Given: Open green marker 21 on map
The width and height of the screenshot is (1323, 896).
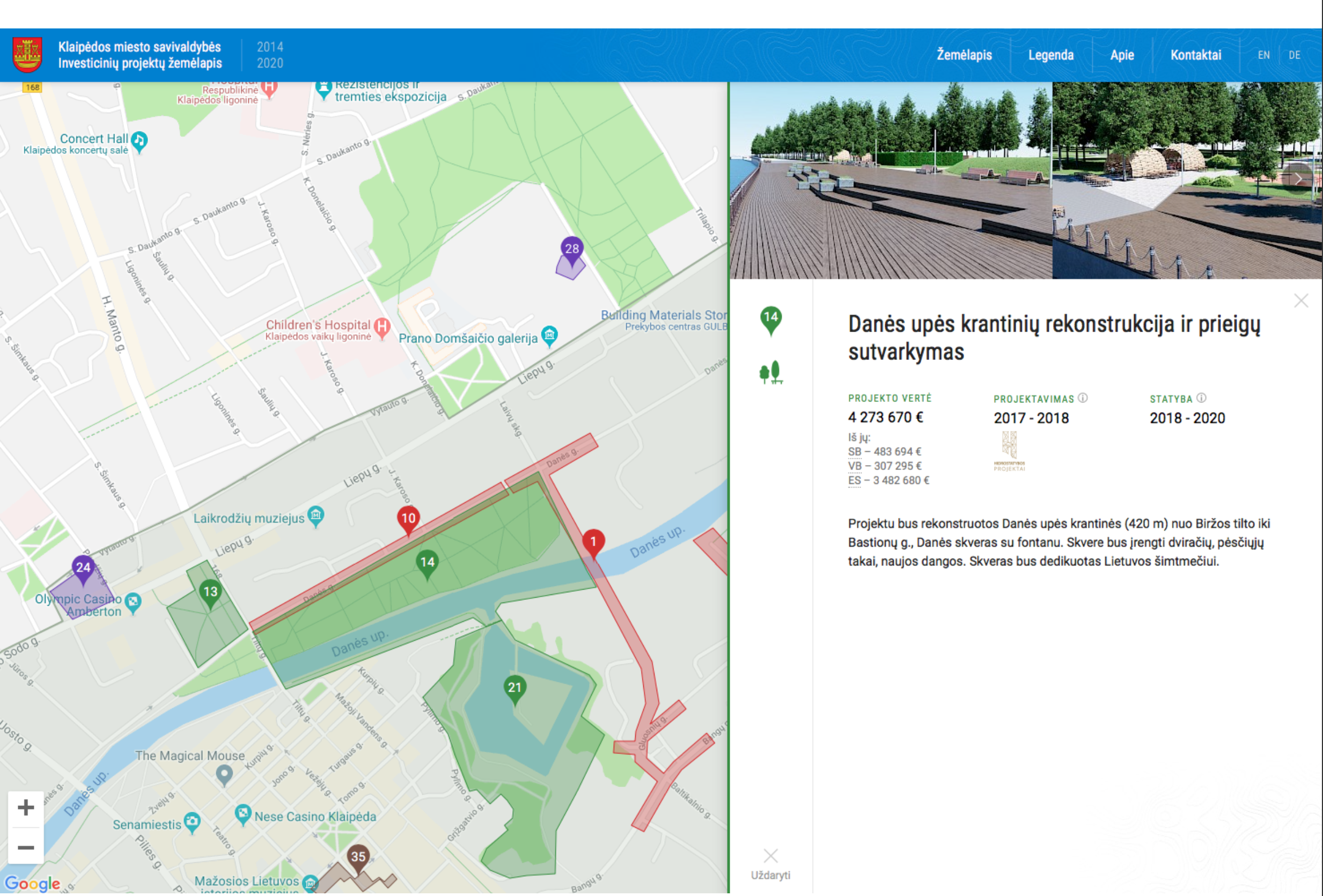Looking at the screenshot, I should [514, 688].
